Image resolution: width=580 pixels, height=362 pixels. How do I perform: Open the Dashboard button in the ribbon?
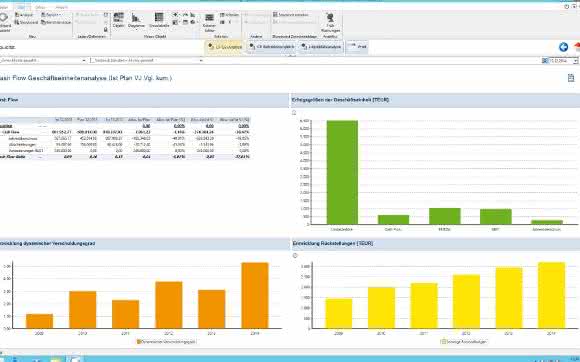point(4,22)
